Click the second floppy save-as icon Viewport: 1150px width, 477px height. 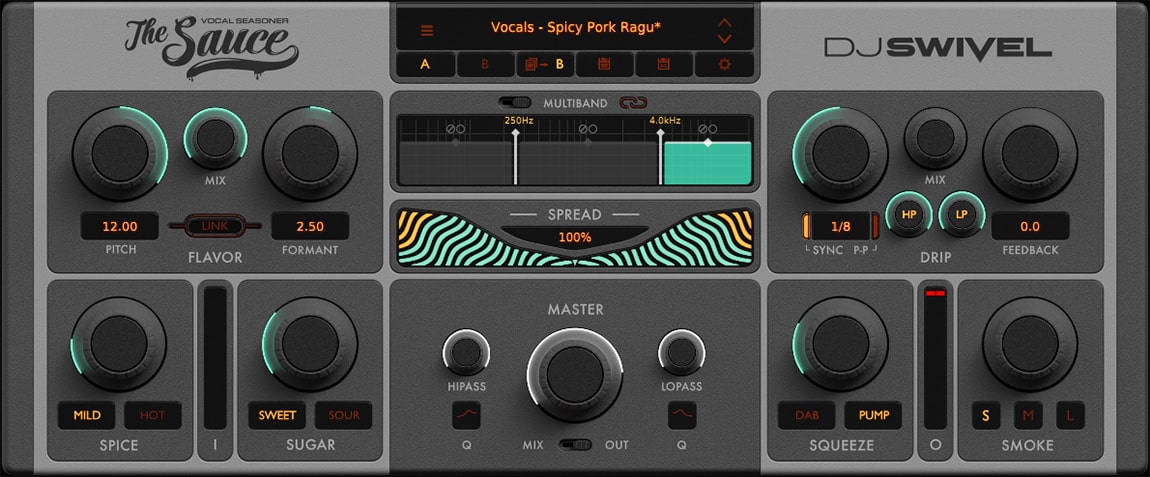[x=664, y=64]
